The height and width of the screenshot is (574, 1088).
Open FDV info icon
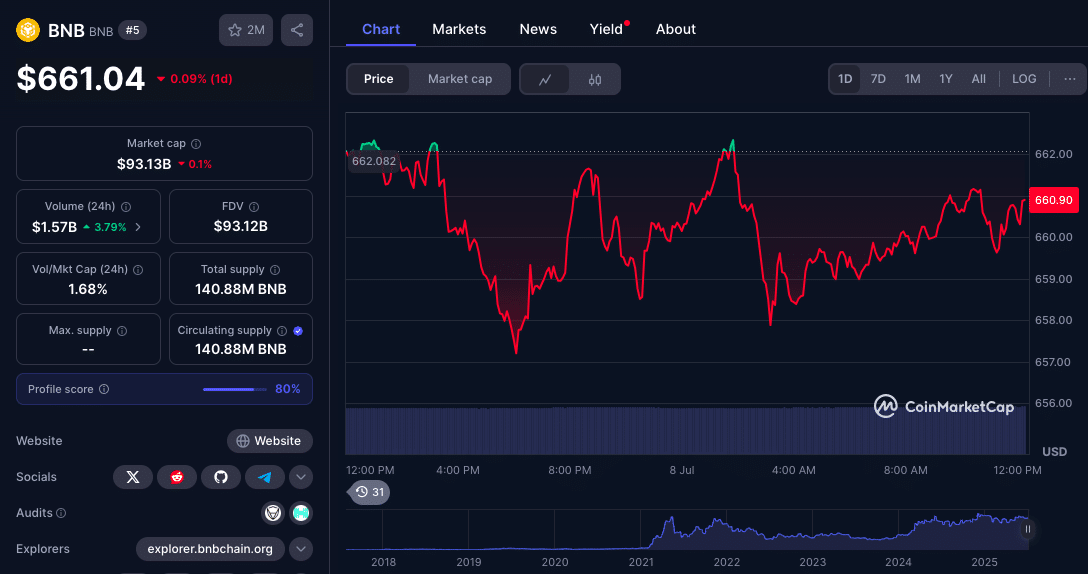(254, 207)
